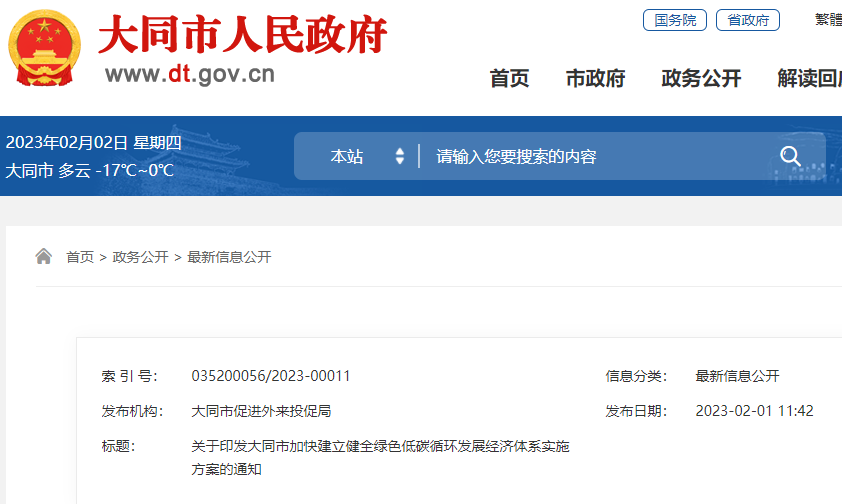Click the 省政府 button
The image size is (842, 504).
[x=748, y=20]
